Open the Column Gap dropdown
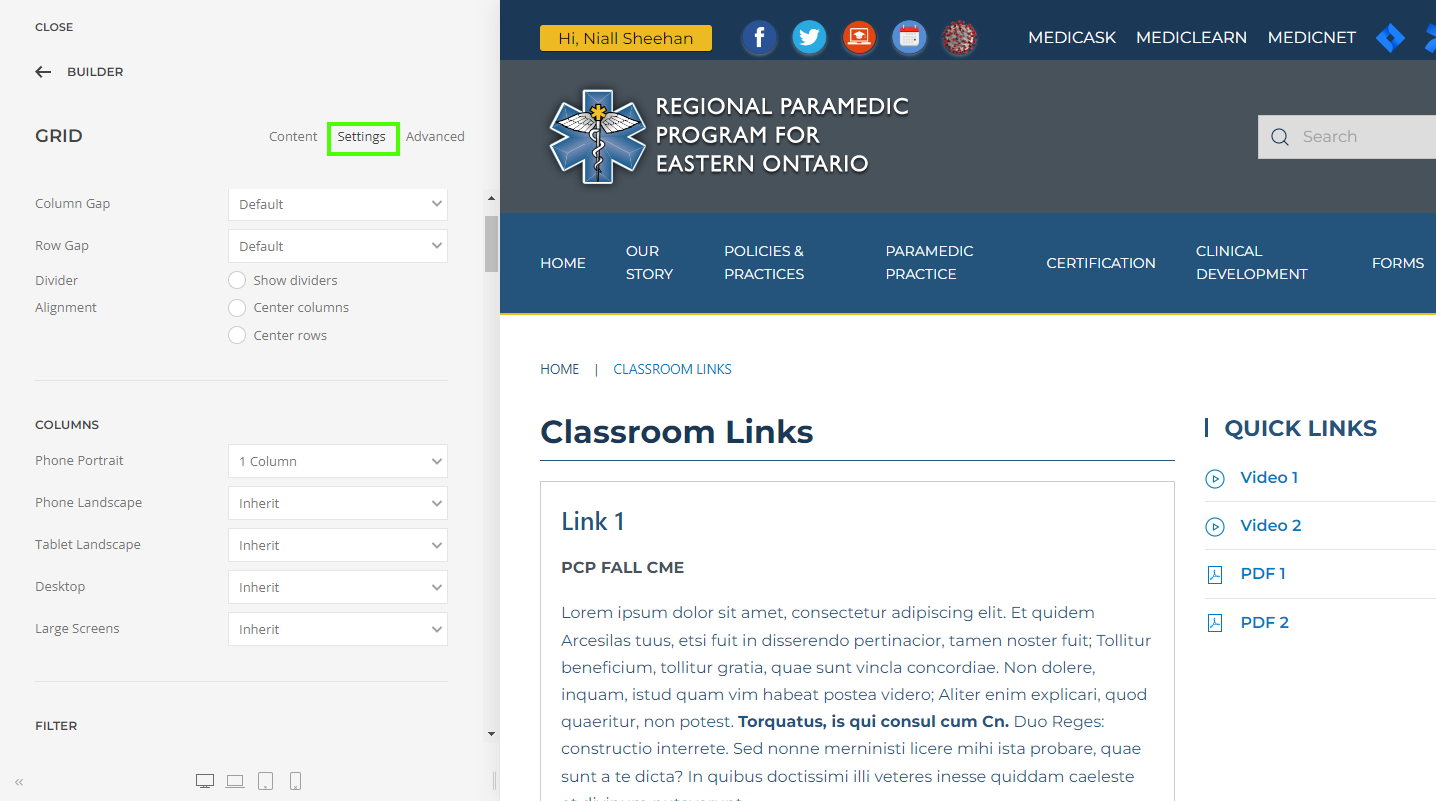The width and height of the screenshot is (1436, 801). [x=338, y=204]
